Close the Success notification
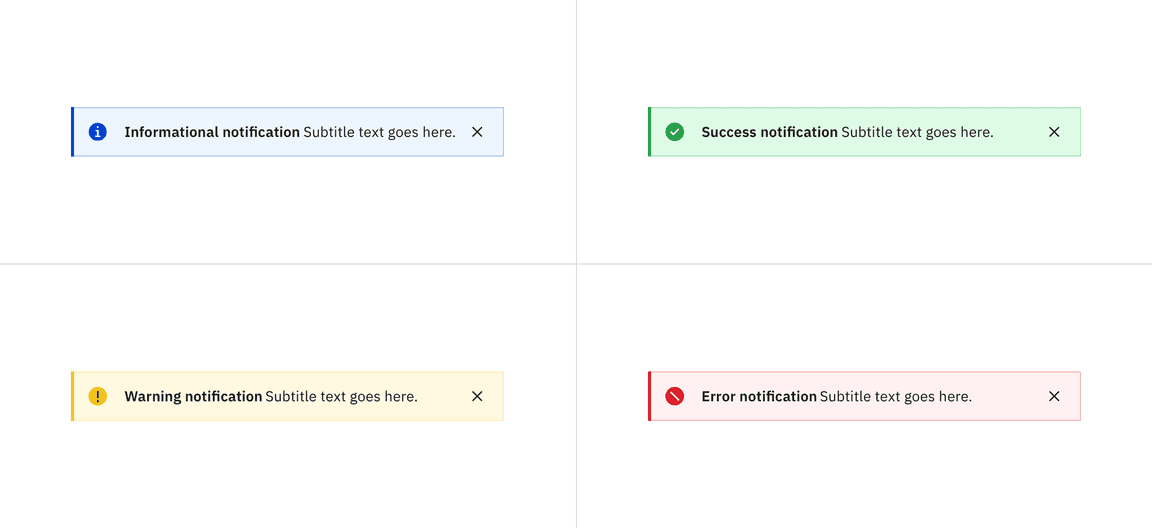 (x=1054, y=132)
